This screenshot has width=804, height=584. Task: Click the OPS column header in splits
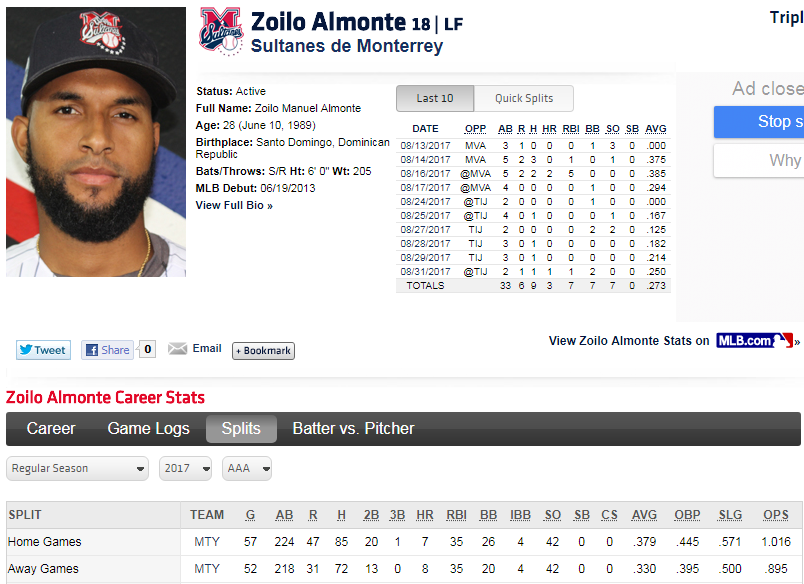click(x=775, y=515)
